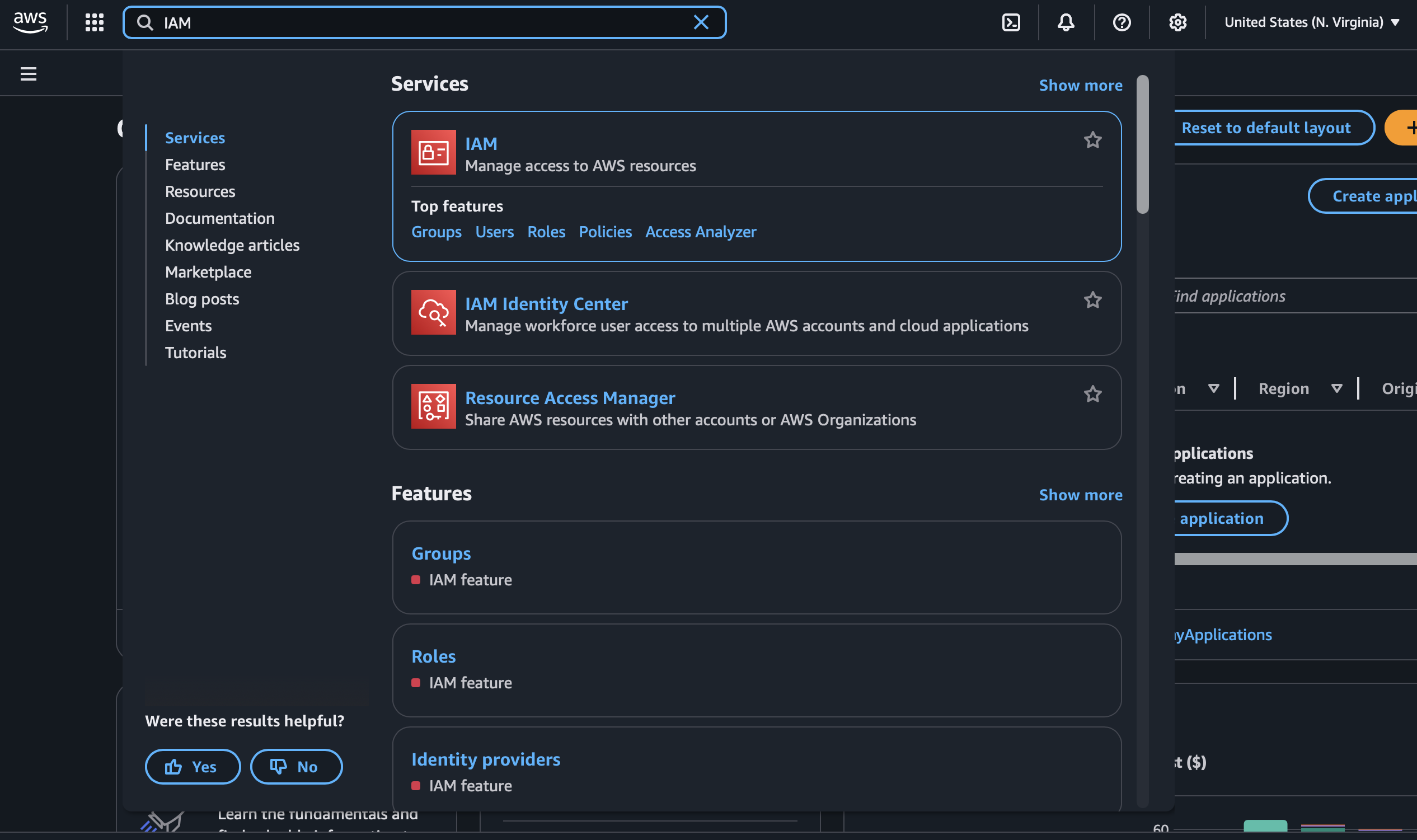1417x840 pixels.
Task: Open the services grid menu icon
Action: 95,22
